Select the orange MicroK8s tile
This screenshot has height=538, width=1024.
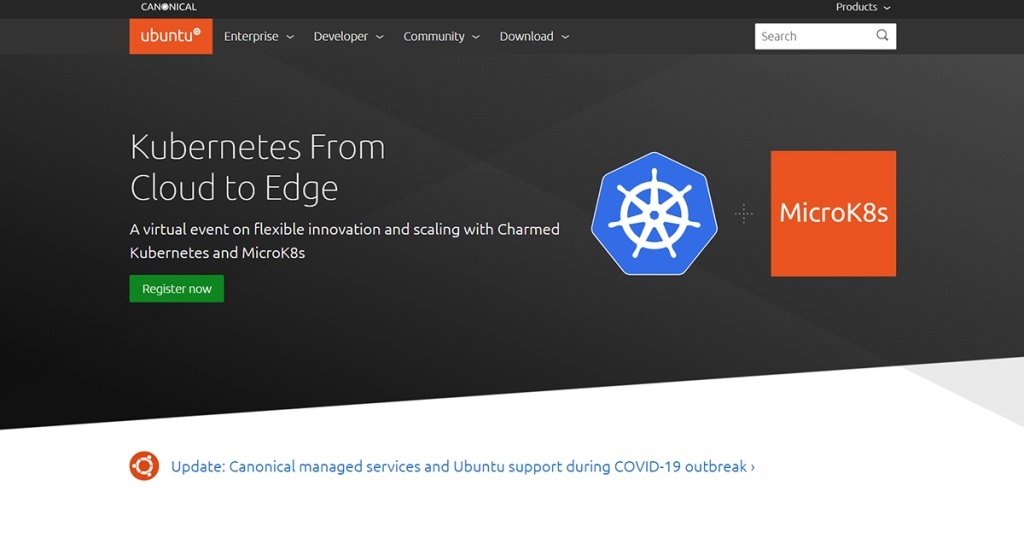[833, 213]
